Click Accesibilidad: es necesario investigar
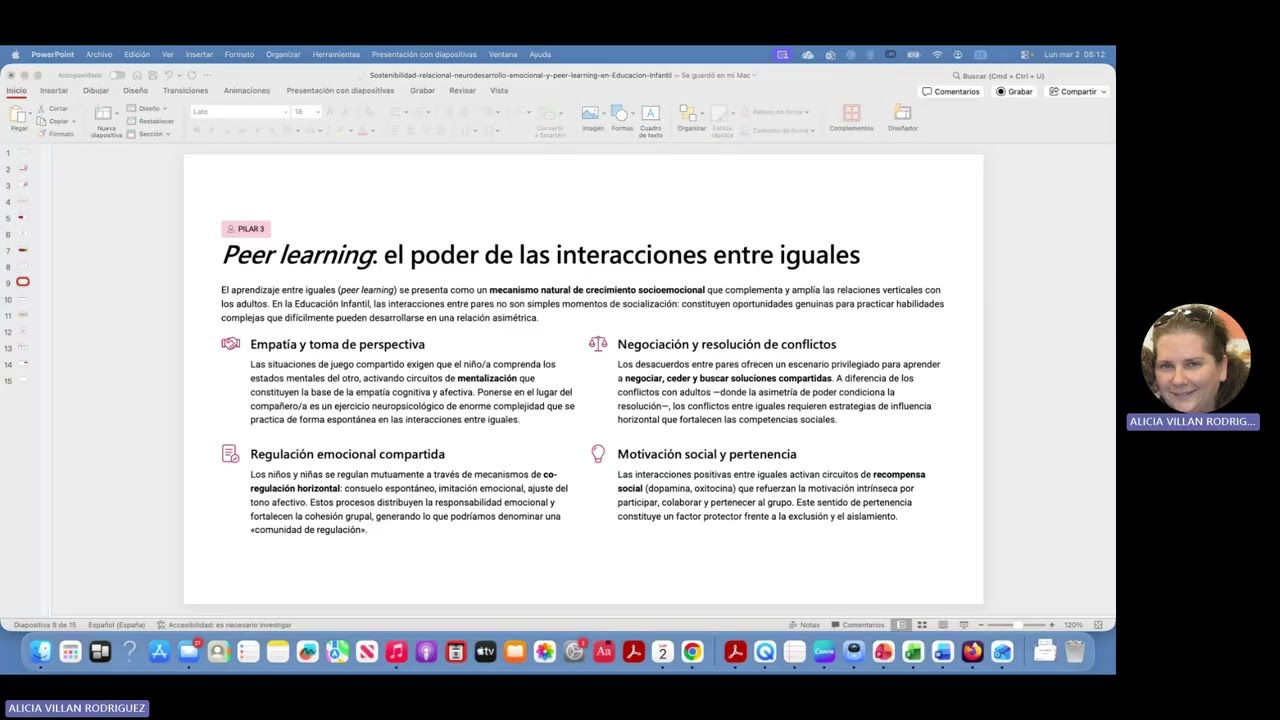 click(224, 625)
